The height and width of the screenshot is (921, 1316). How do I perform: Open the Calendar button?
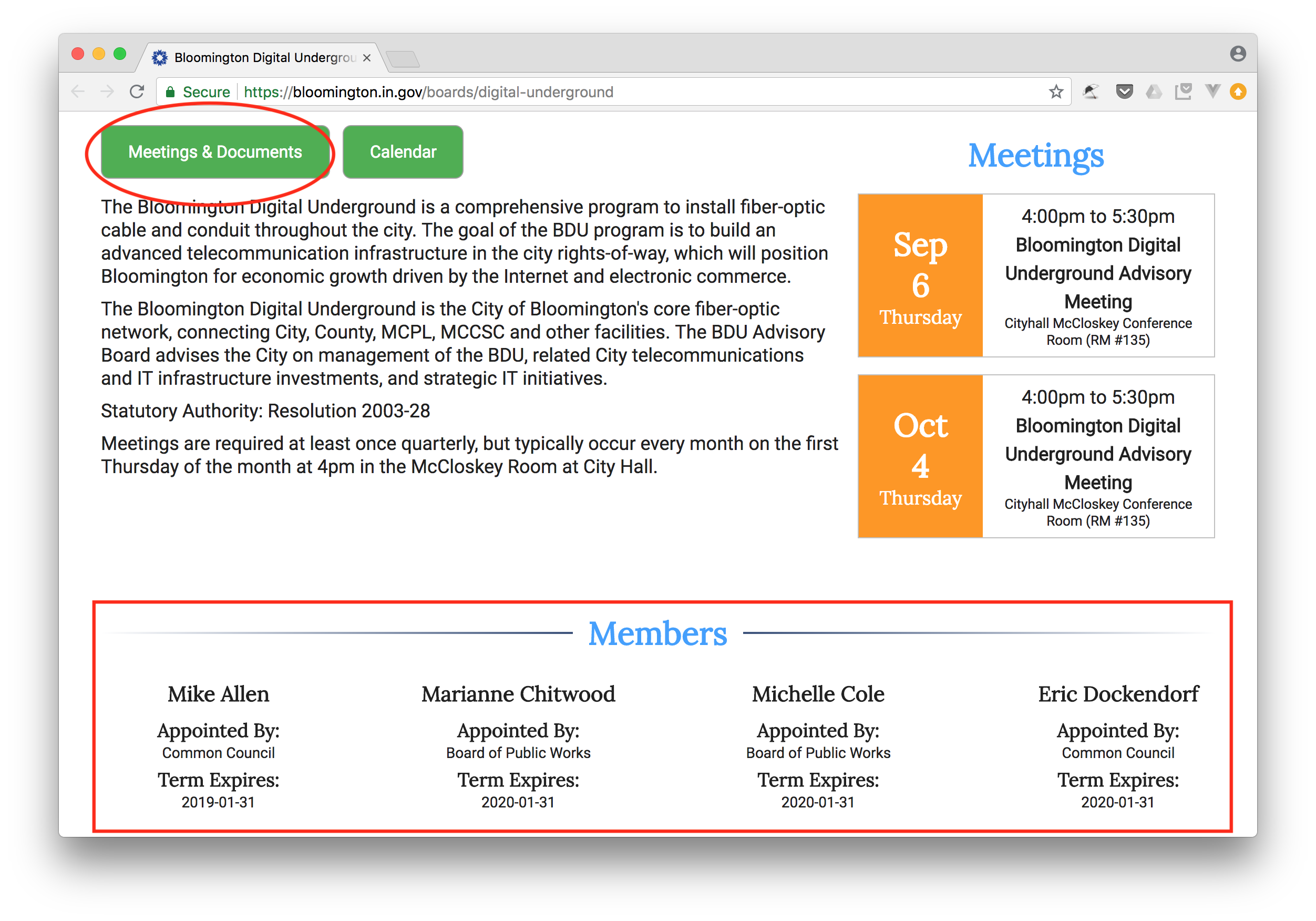403,152
